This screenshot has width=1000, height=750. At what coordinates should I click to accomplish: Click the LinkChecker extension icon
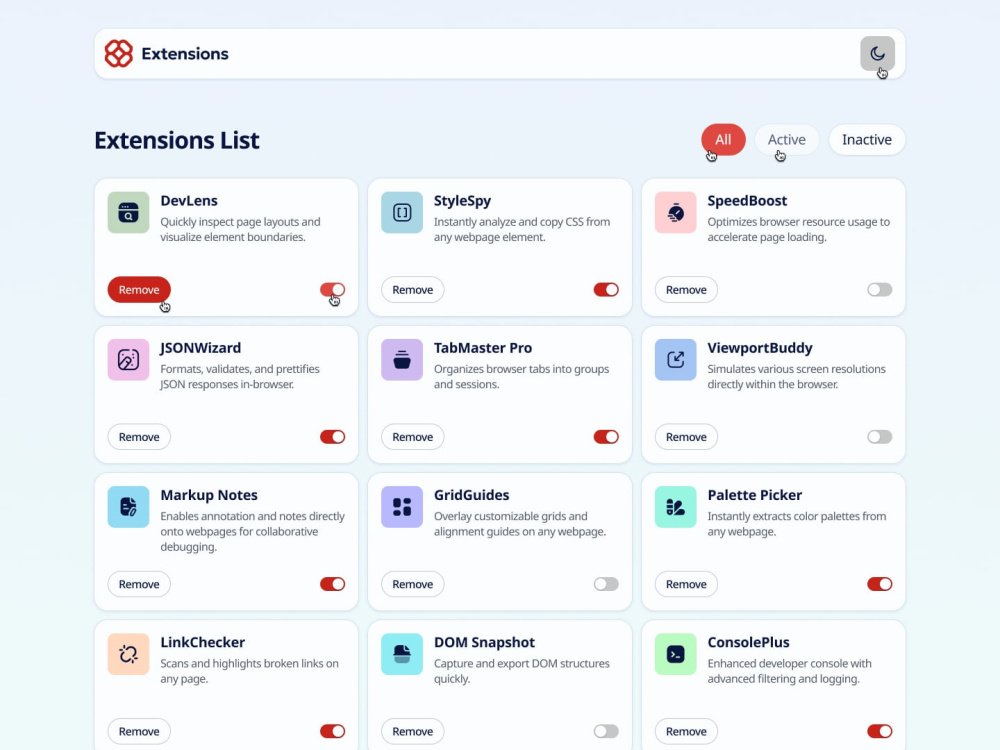tap(128, 654)
